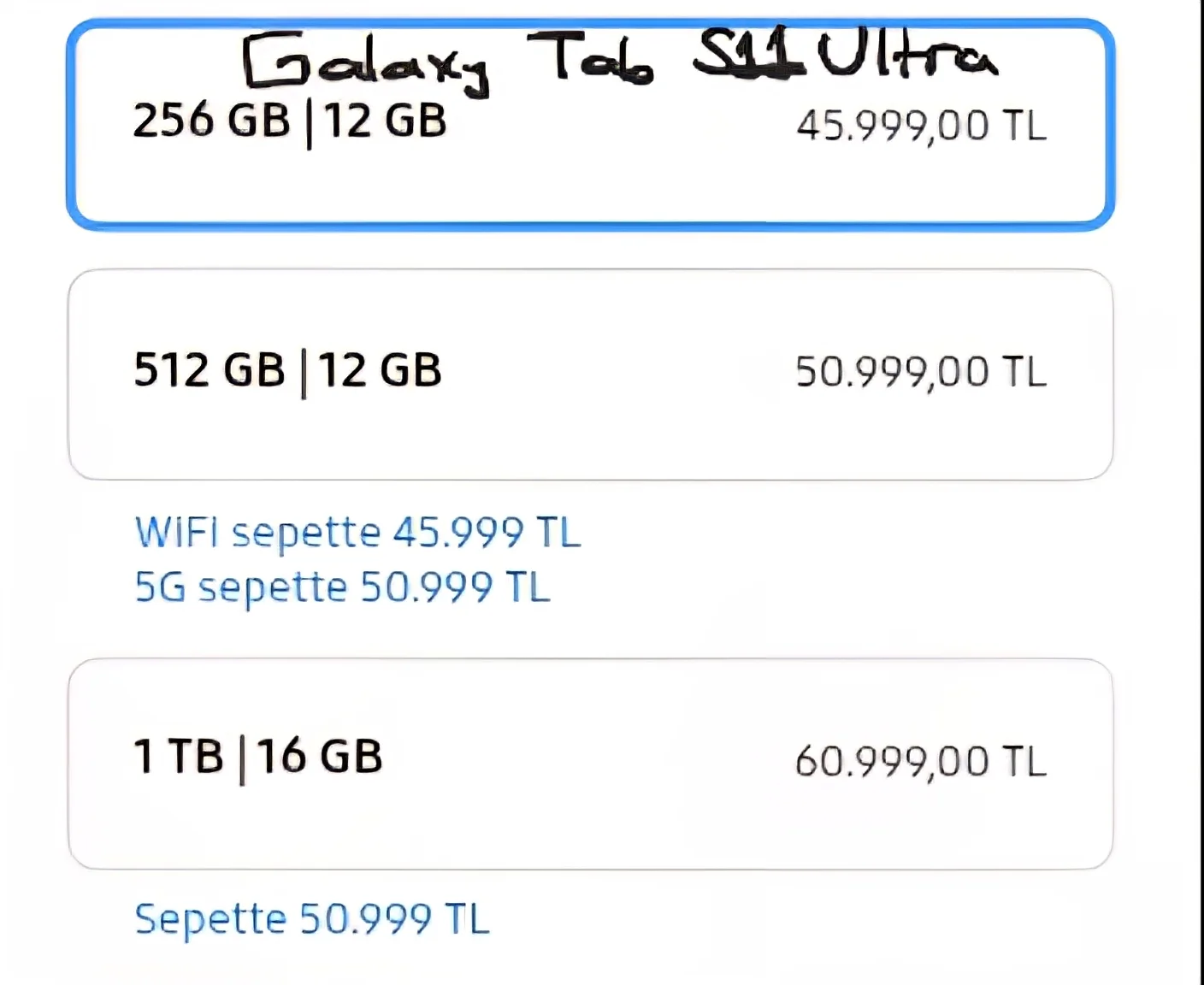The image size is (1204, 985).
Task: Click 12 GB RAM label in 256 GB card
Action: 385,120
